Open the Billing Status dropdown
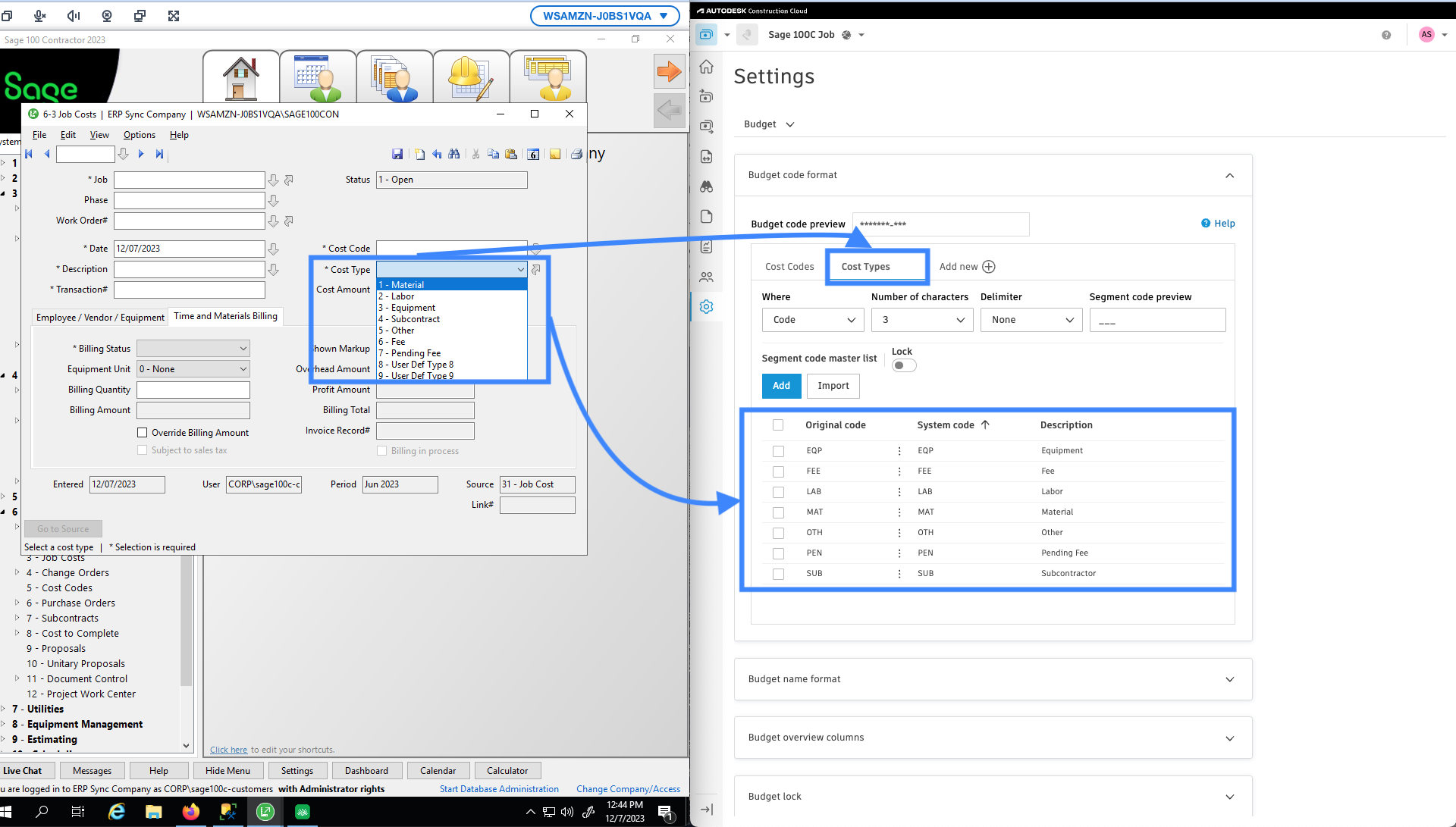The height and width of the screenshot is (827, 1456). [193, 349]
